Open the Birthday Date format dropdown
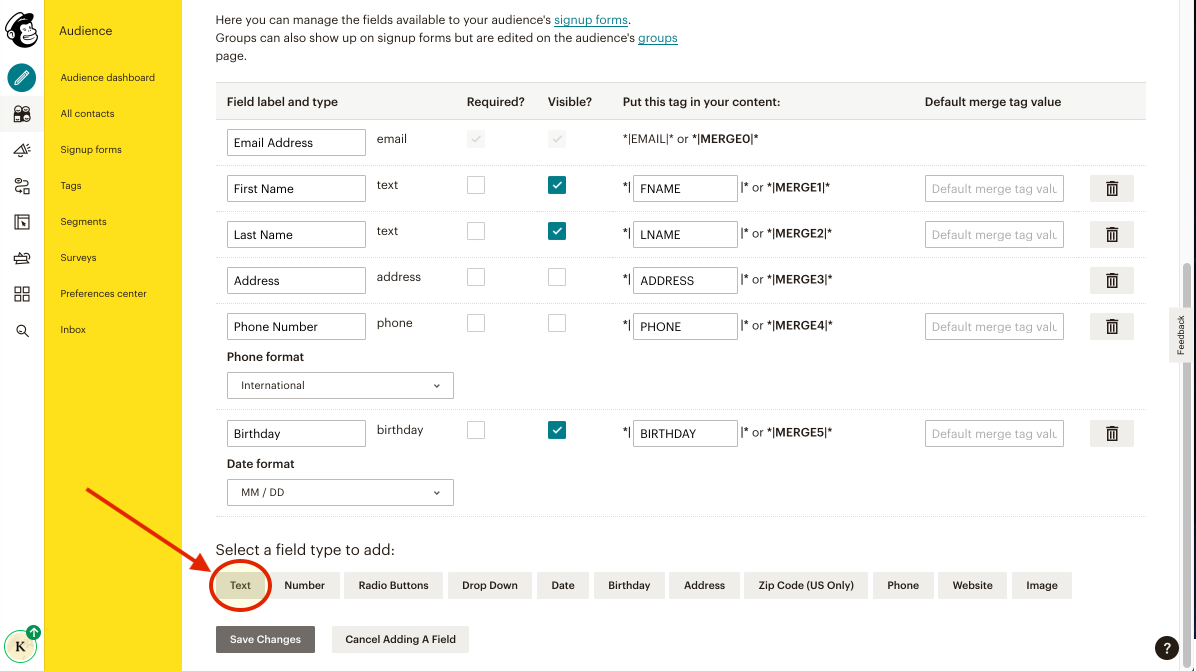Viewport: 1196px width, 671px height. [x=340, y=492]
